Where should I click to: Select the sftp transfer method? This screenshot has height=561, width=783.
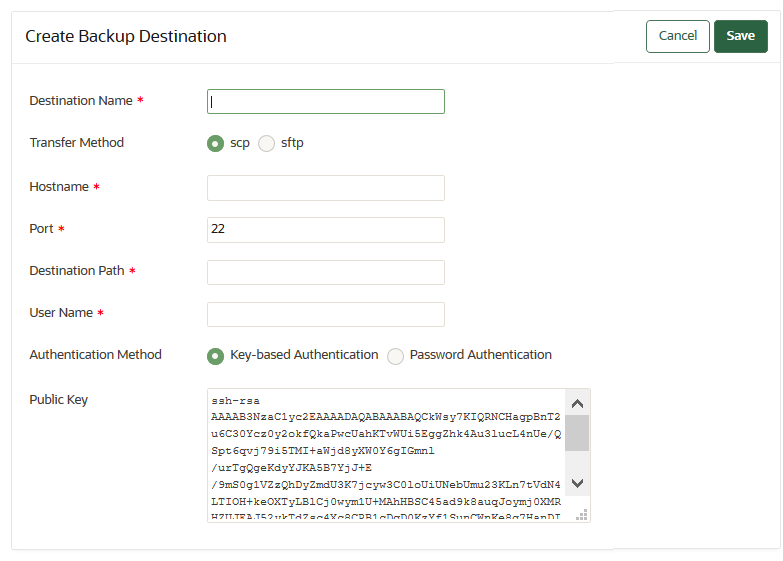[x=267, y=143]
